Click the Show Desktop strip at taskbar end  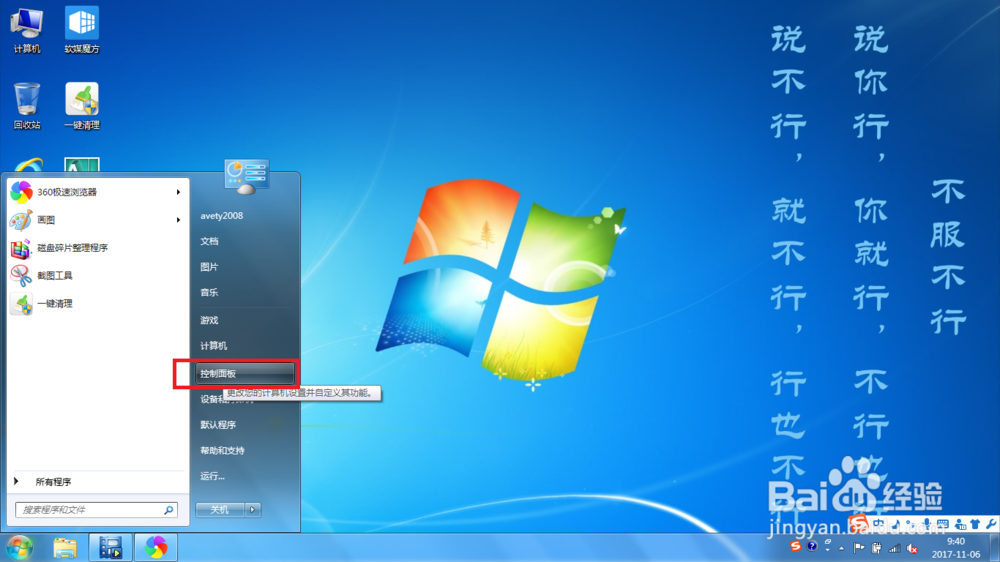click(x=994, y=547)
